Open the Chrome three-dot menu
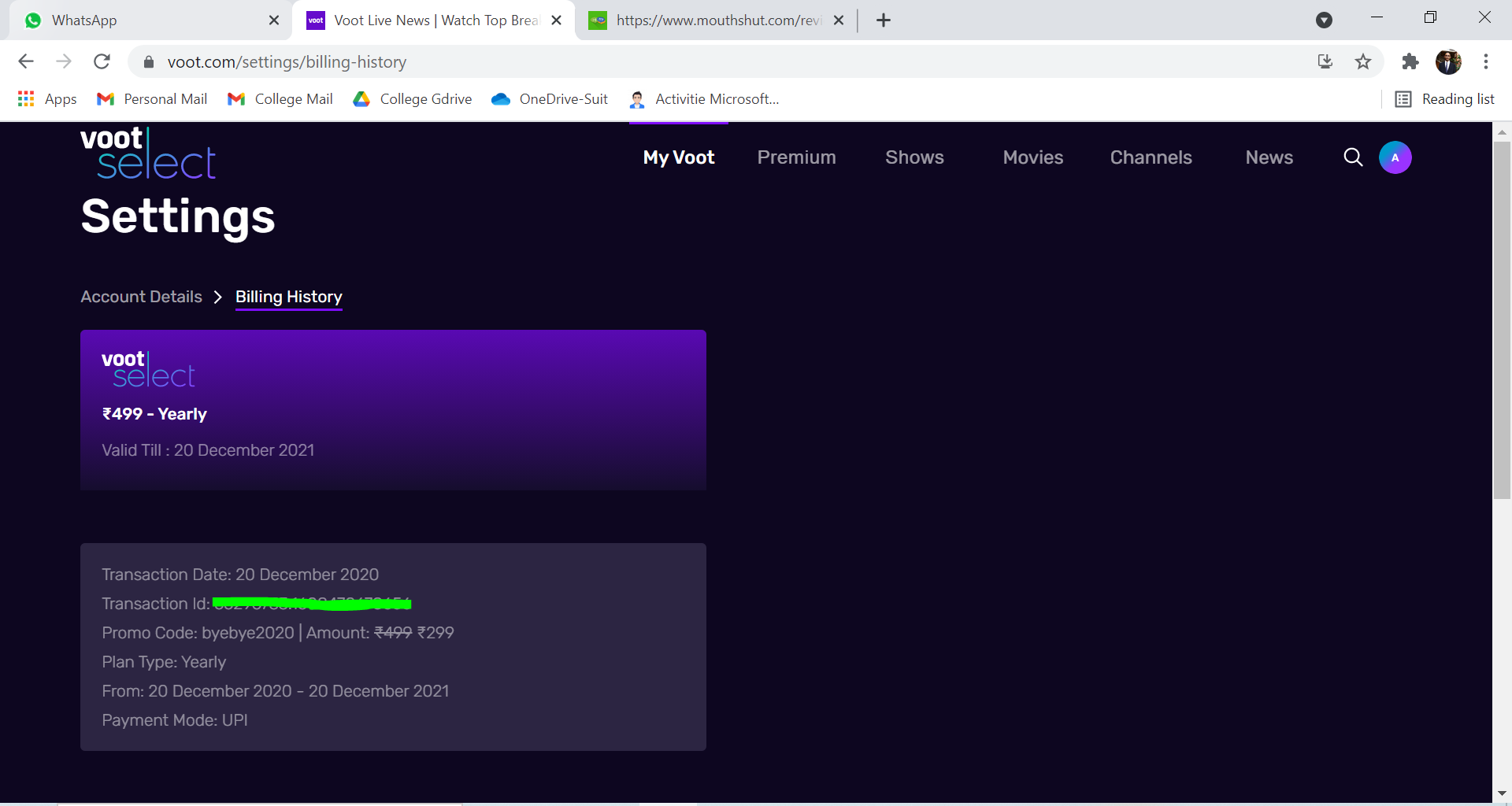Screen dimensions: 1512x806 [x=1485, y=61]
